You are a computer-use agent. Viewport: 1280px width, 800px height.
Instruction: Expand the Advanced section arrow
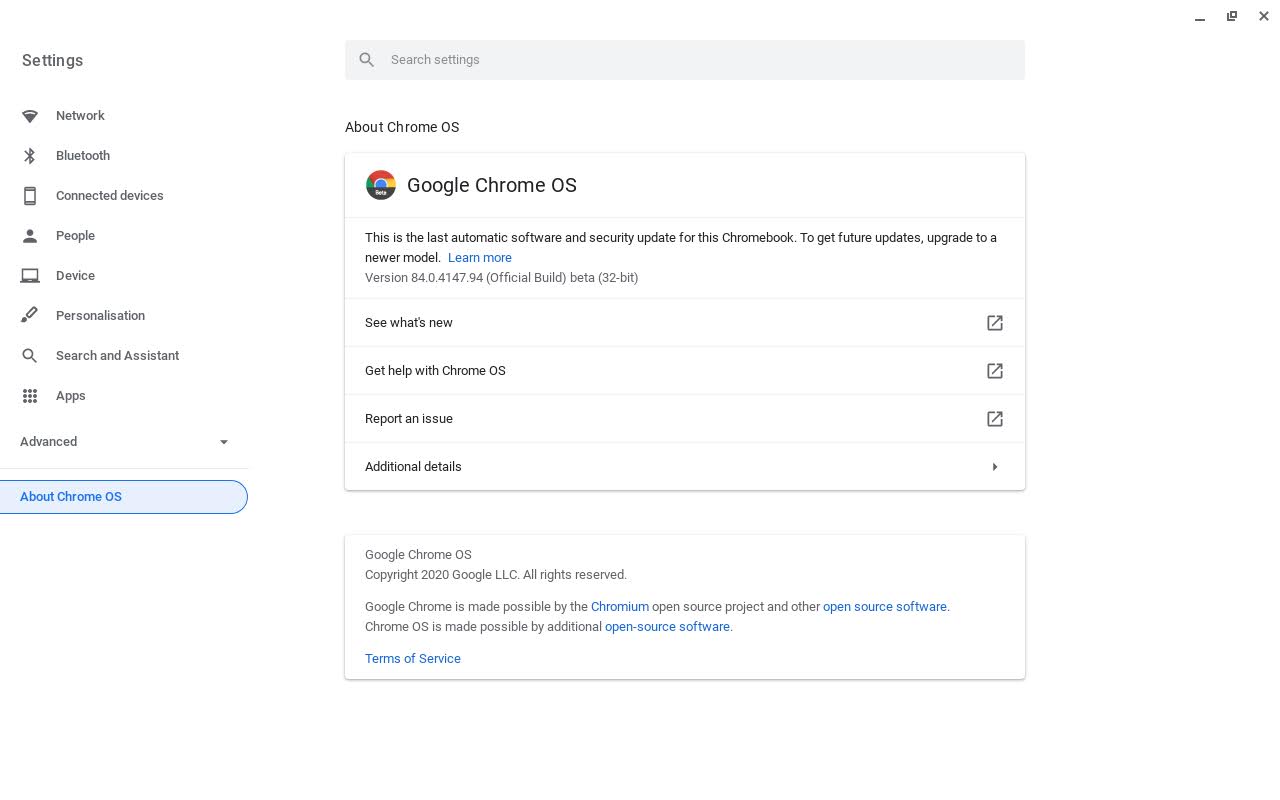[224, 442]
